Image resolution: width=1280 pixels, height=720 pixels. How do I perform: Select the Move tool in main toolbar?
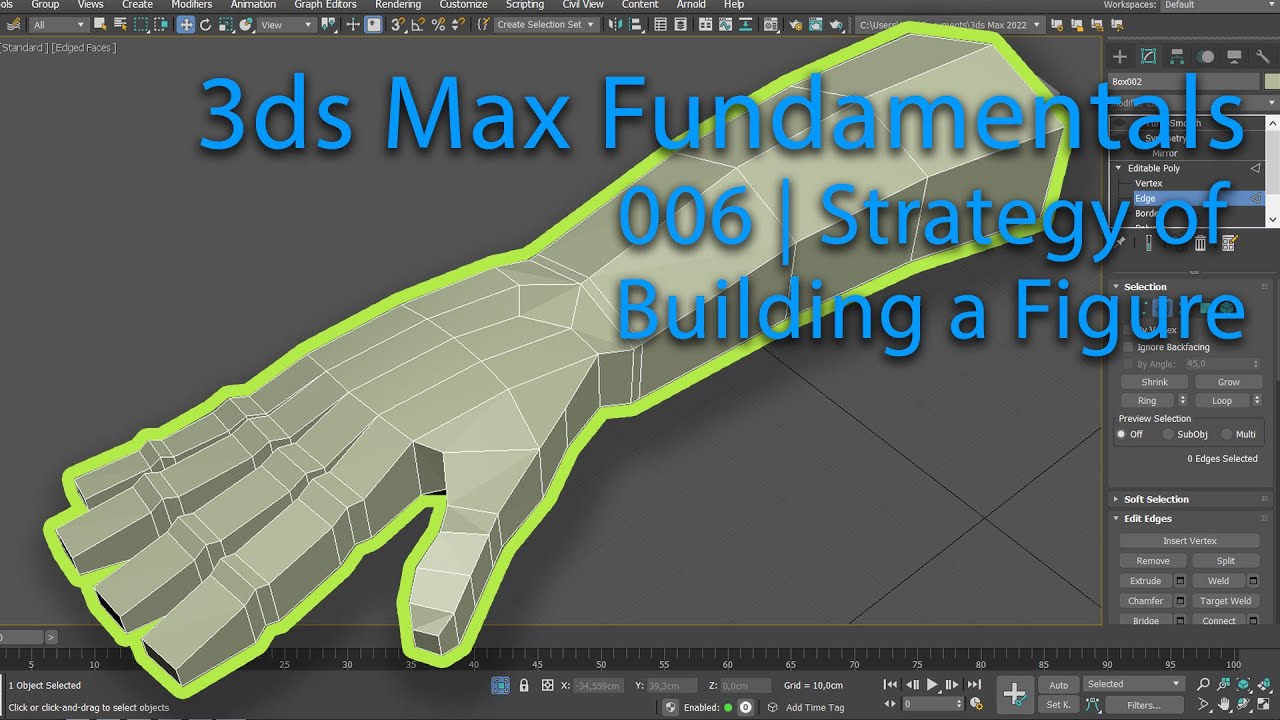point(186,25)
